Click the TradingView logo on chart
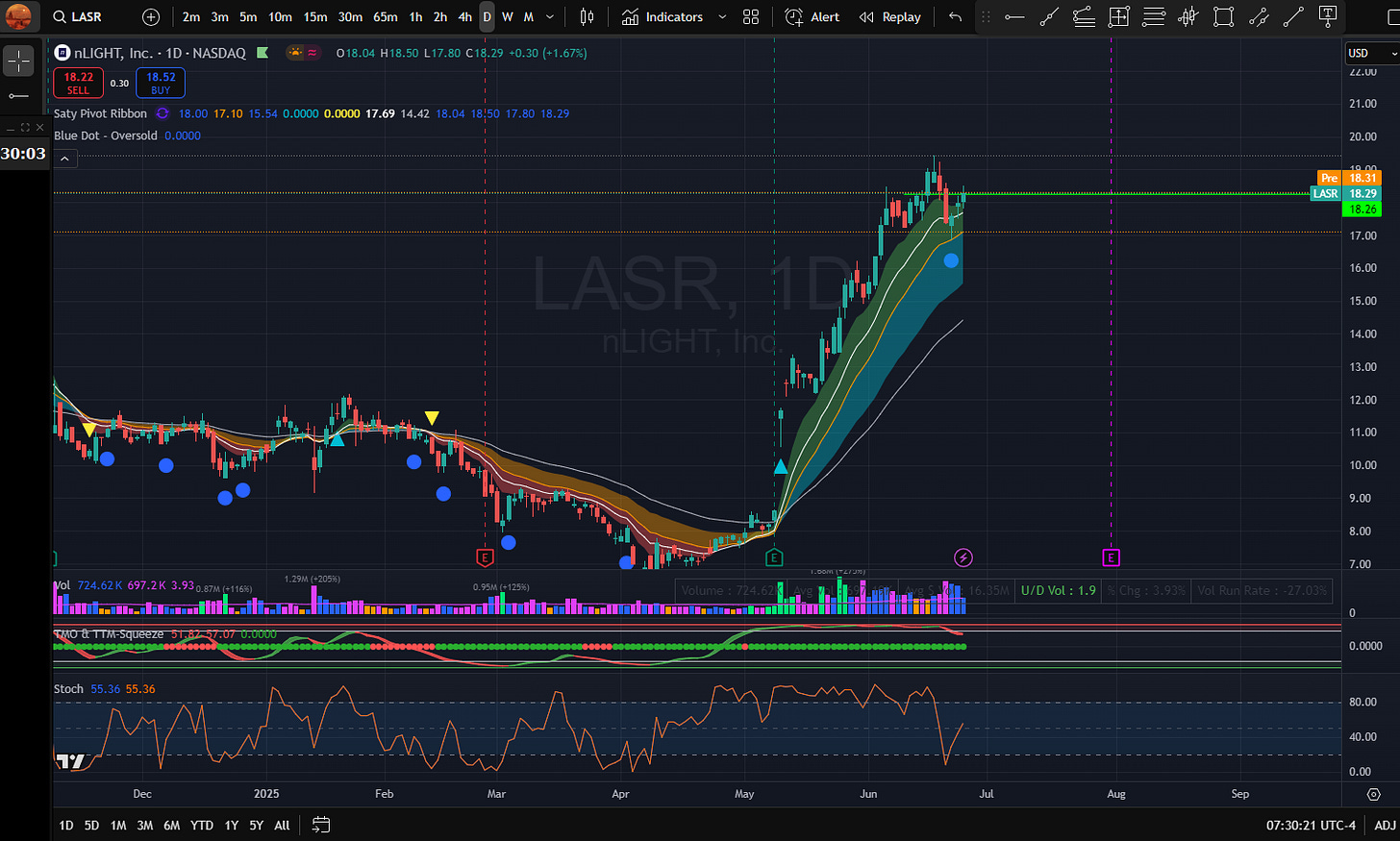The height and width of the screenshot is (841, 1400). (70, 761)
